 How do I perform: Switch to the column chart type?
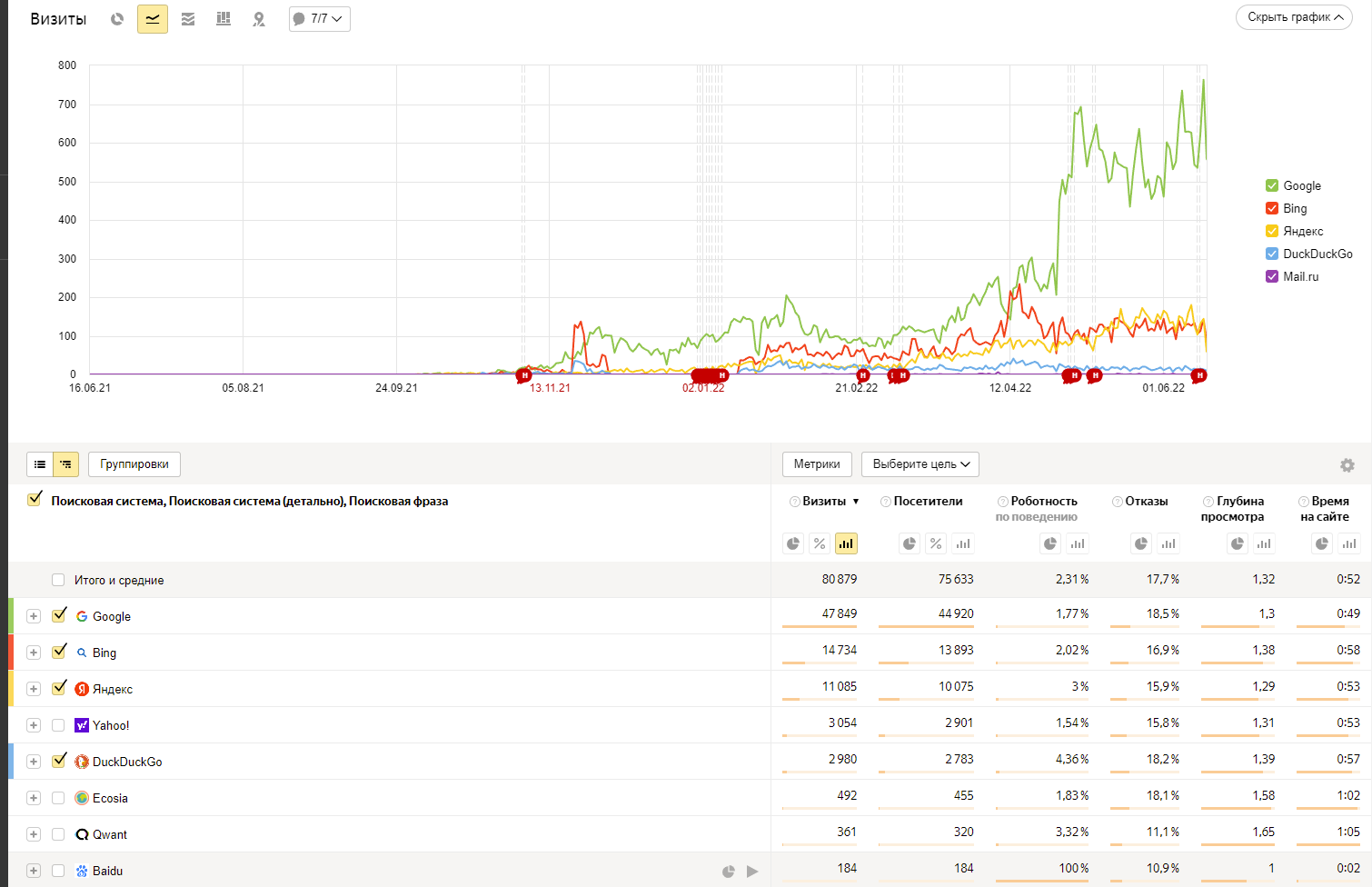(224, 19)
